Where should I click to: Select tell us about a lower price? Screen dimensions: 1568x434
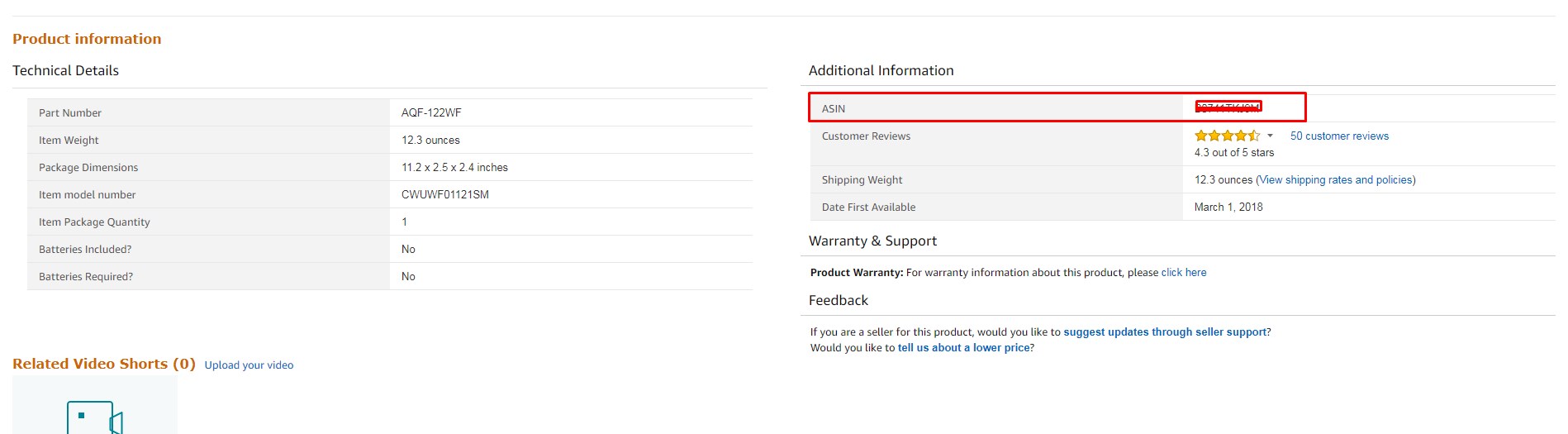pos(963,347)
